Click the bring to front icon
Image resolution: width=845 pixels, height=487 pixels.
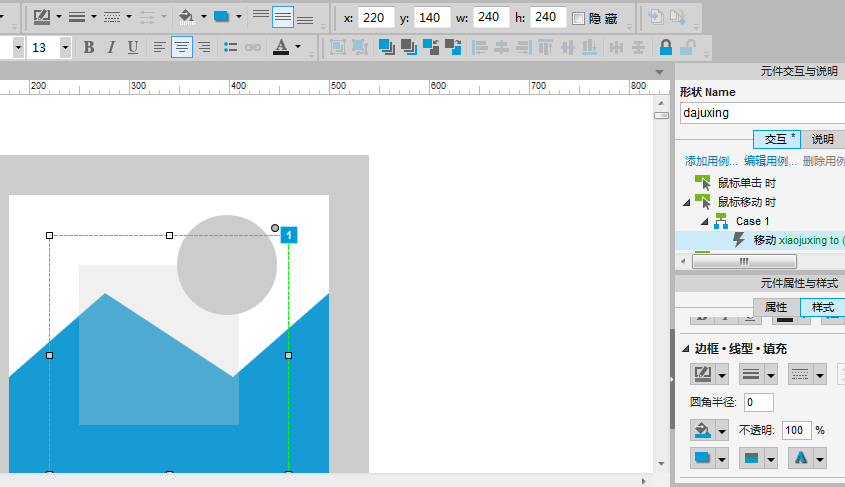[386, 47]
